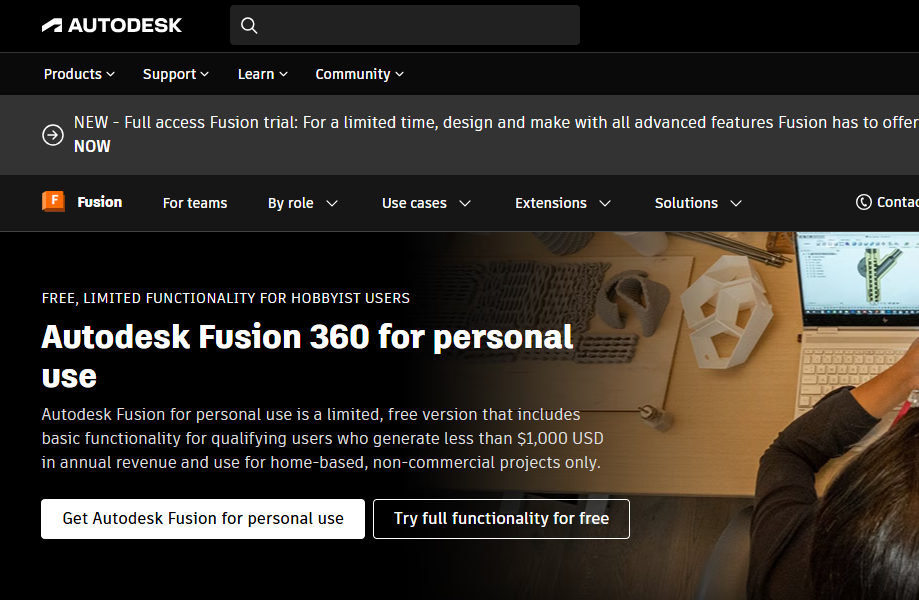This screenshot has width=919, height=600.
Task: Expand the By role dropdown
Action: point(303,203)
